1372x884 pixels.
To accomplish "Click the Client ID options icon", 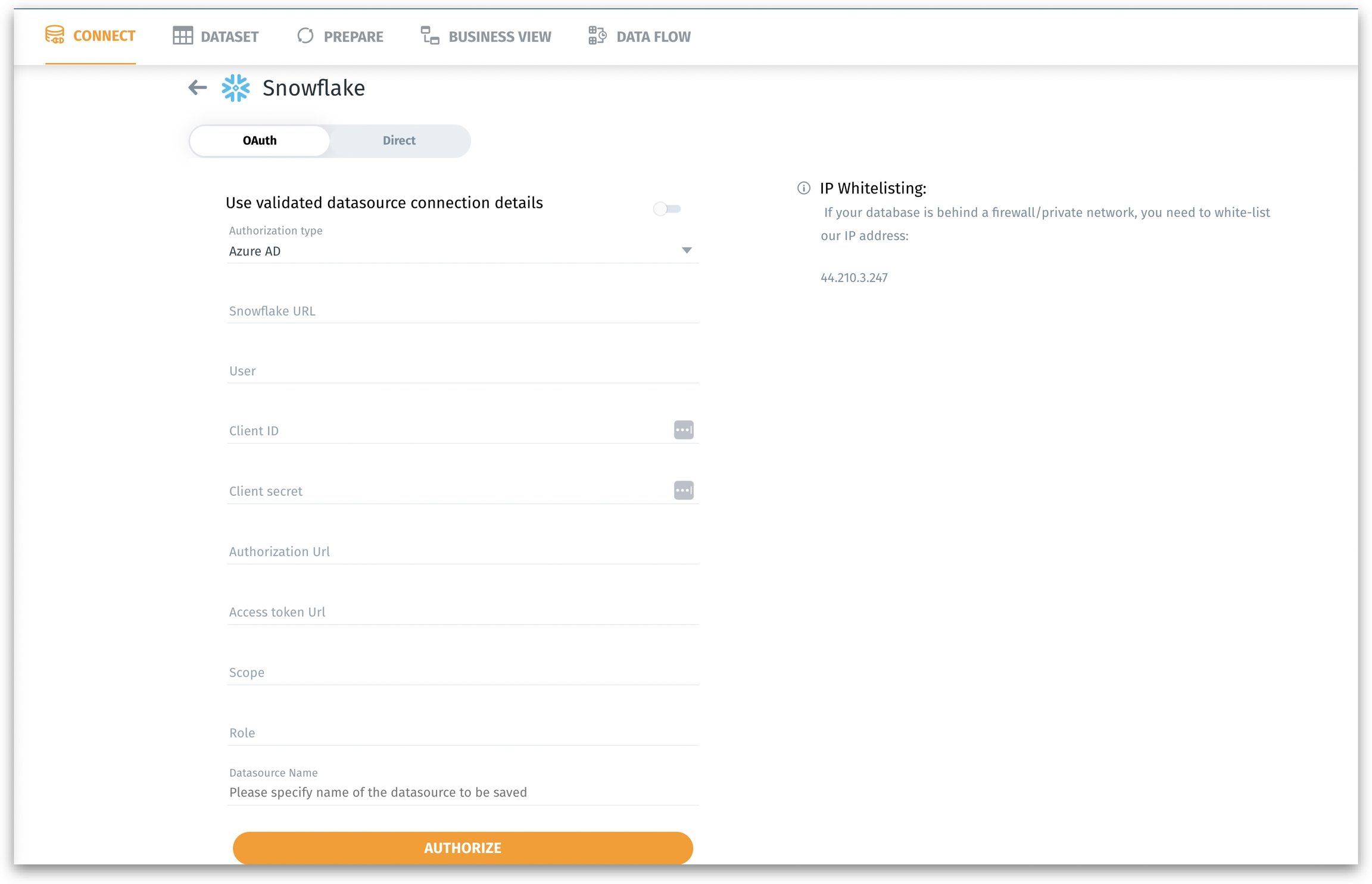I will [683, 430].
